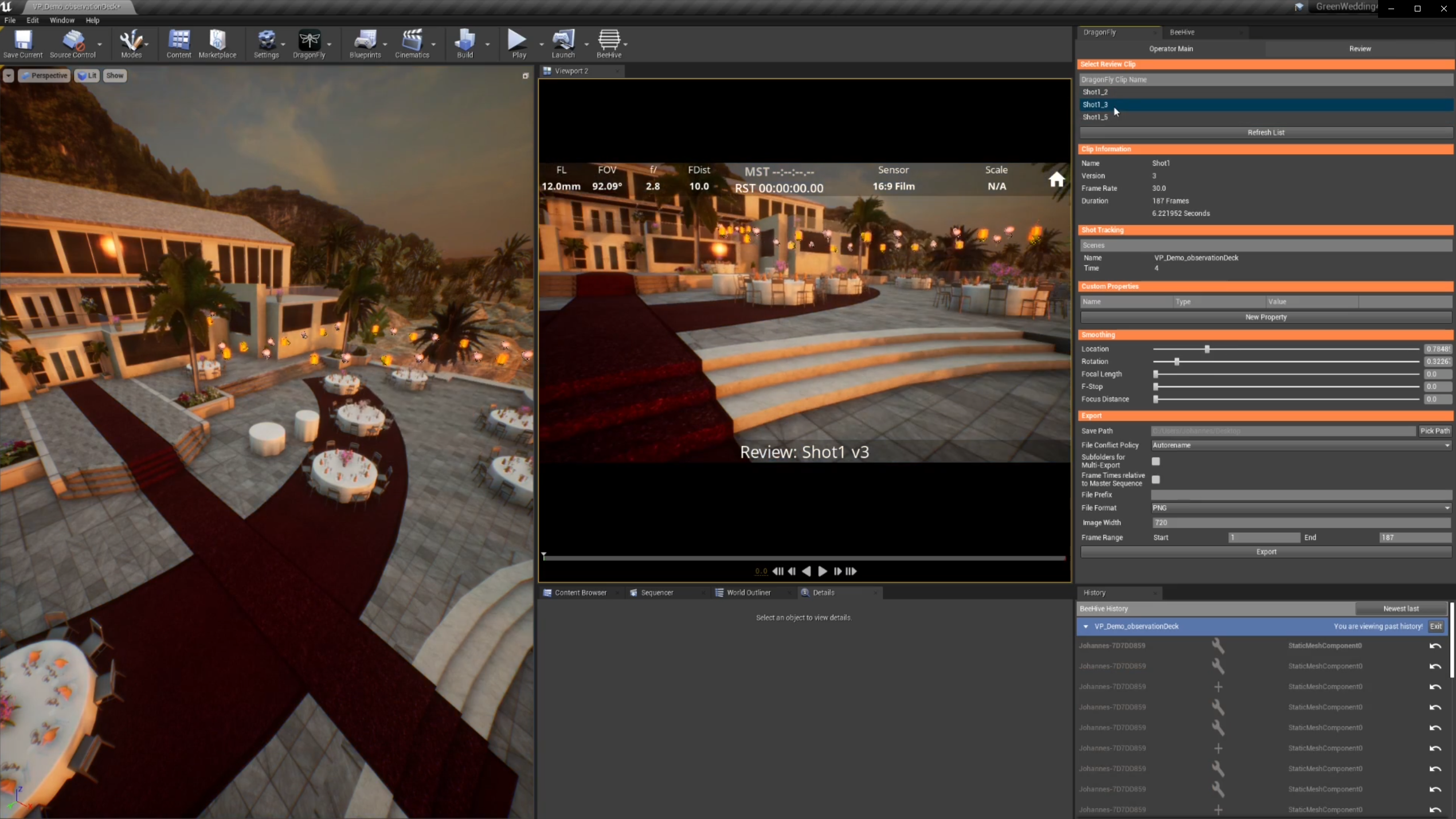
Task: Open the Edit menu
Action: click(x=33, y=20)
